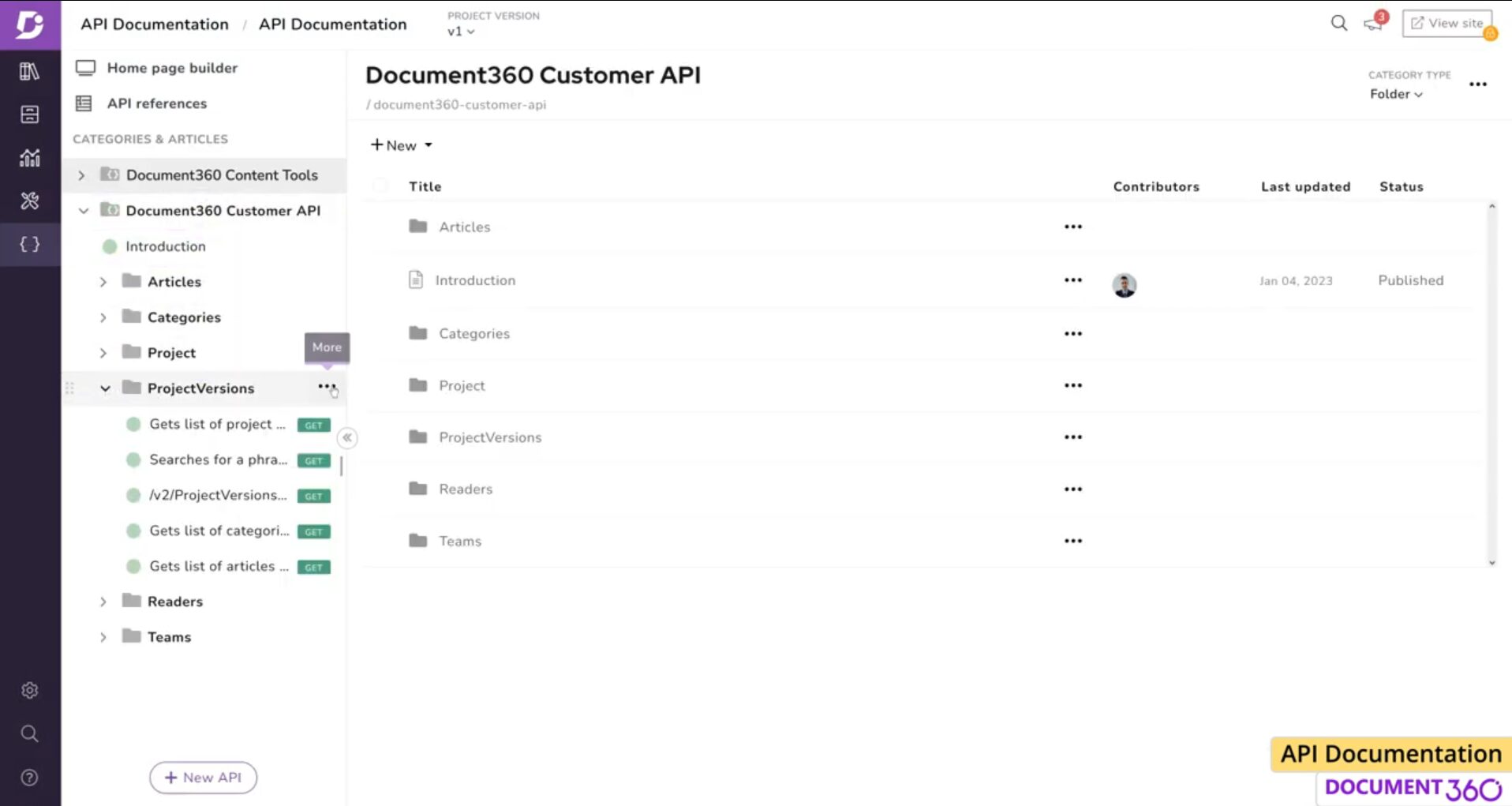
Task: Click the drag handle beside ProjectVersions
Action: (x=69, y=388)
